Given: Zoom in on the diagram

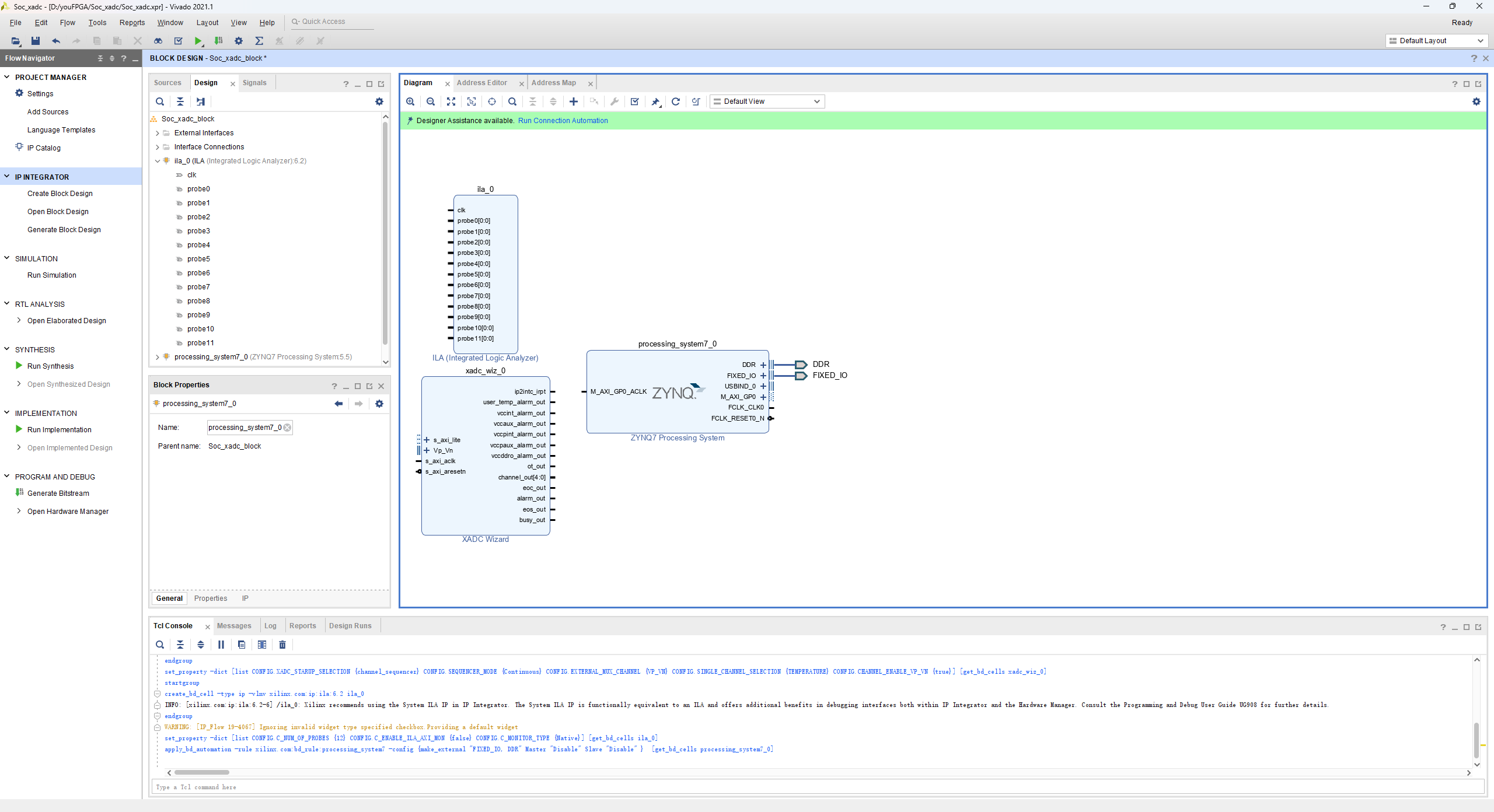Looking at the screenshot, I should pyautogui.click(x=410, y=101).
